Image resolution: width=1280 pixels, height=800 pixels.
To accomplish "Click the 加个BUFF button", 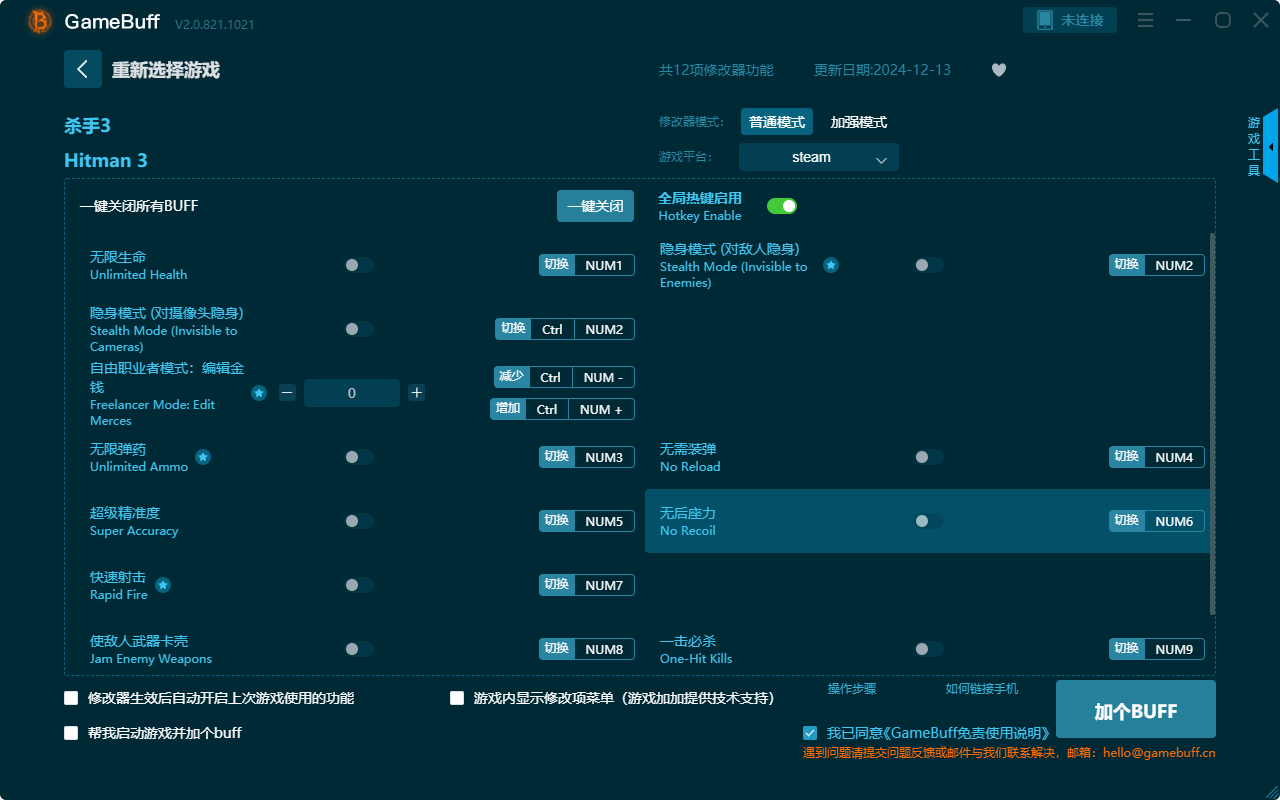I will 1136,710.
